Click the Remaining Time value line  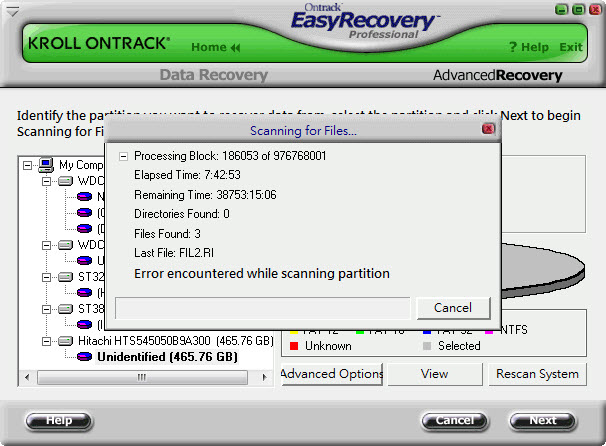tap(205, 194)
